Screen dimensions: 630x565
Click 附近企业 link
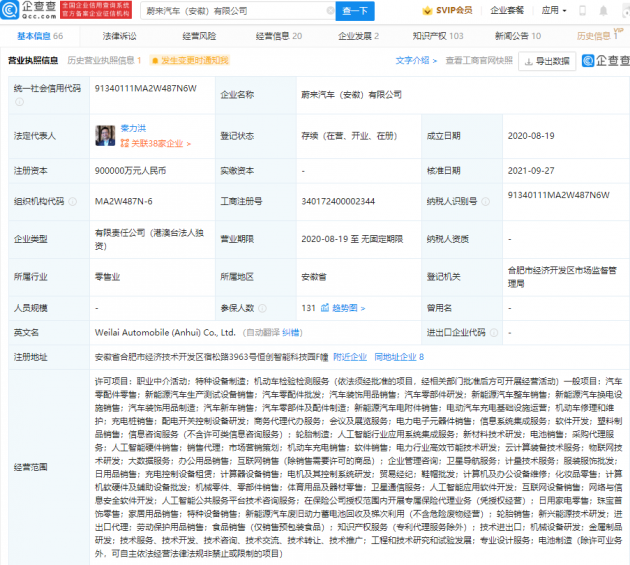pyautogui.click(x=350, y=357)
